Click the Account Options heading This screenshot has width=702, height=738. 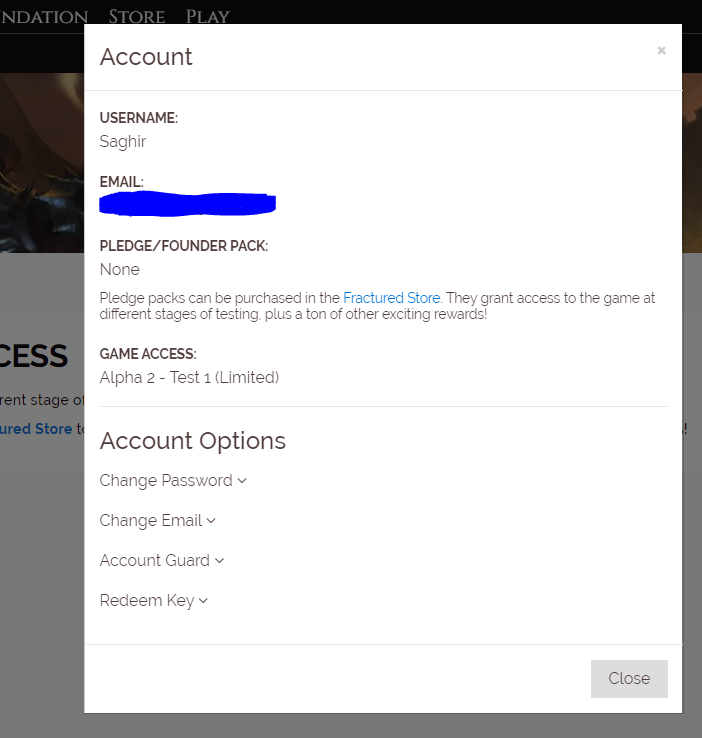(193, 441)
